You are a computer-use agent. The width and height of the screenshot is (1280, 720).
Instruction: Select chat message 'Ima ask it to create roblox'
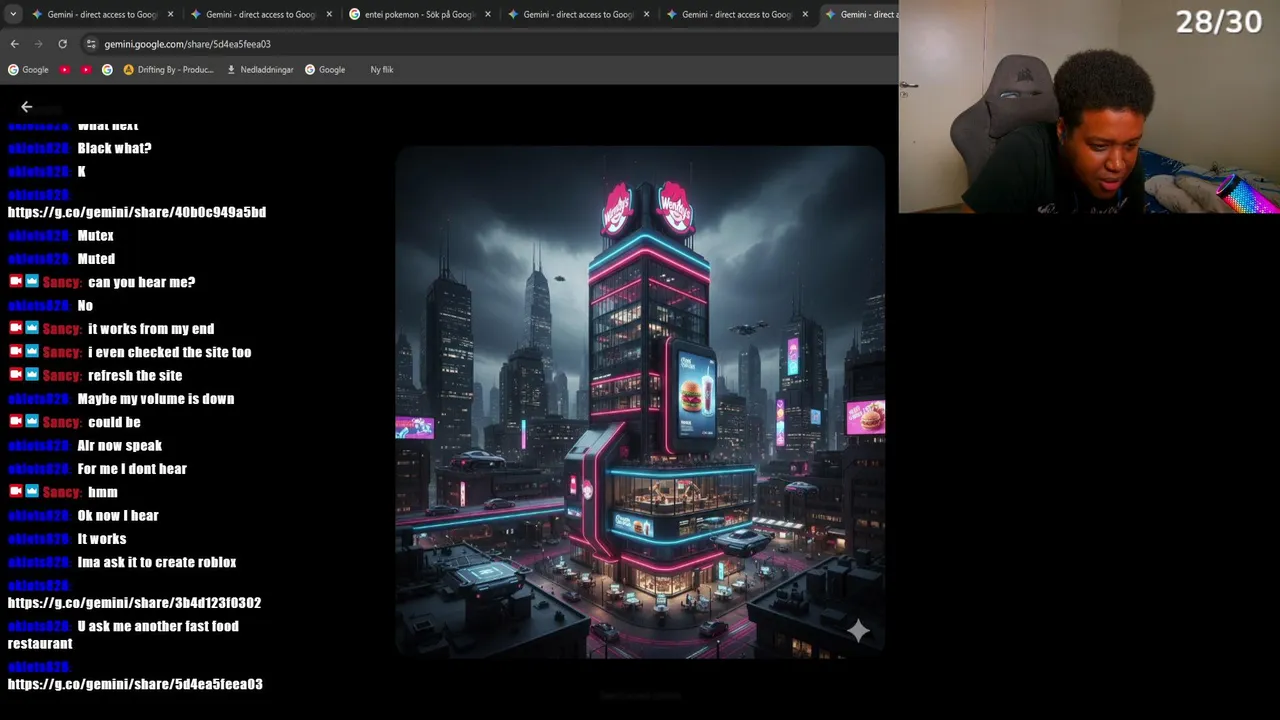click(x=157, y=562)
